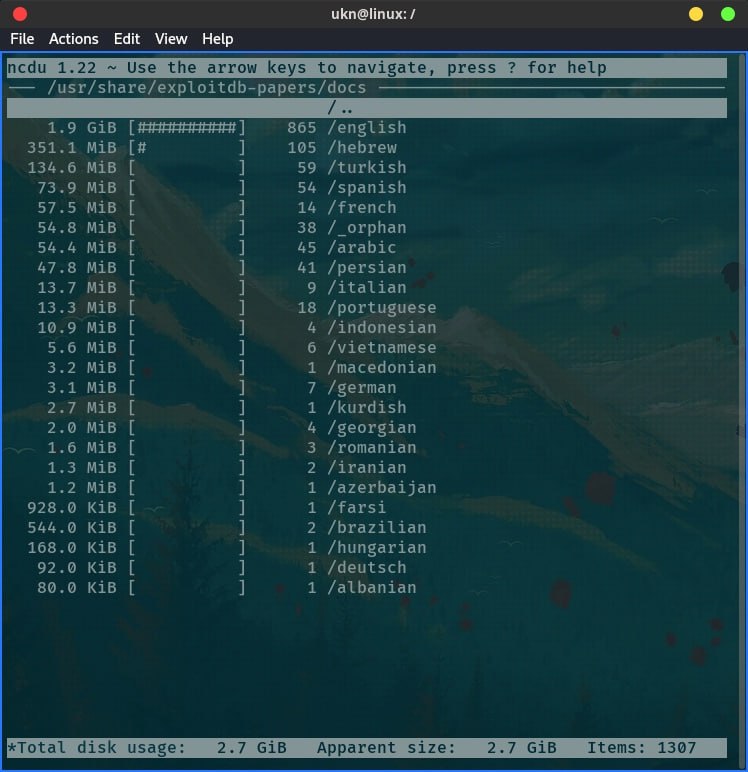This screenshot has height=772, width=748.
Task: Select the /vietnamese directory row
Action: click(366, 348)
